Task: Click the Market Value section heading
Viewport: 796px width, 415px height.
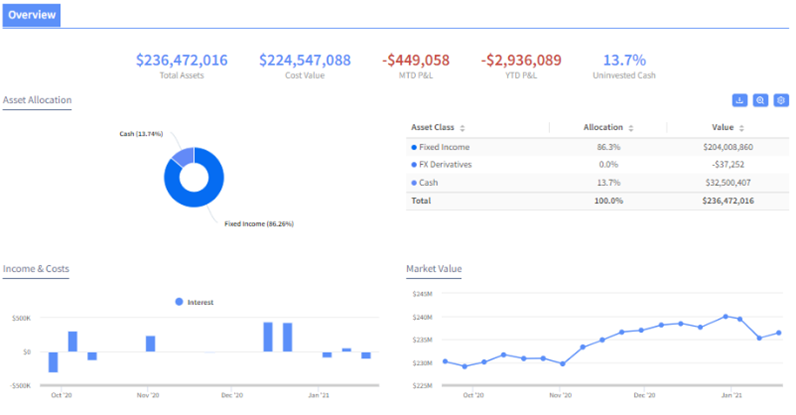Action: pyautogui.click(x=434, y=269)
